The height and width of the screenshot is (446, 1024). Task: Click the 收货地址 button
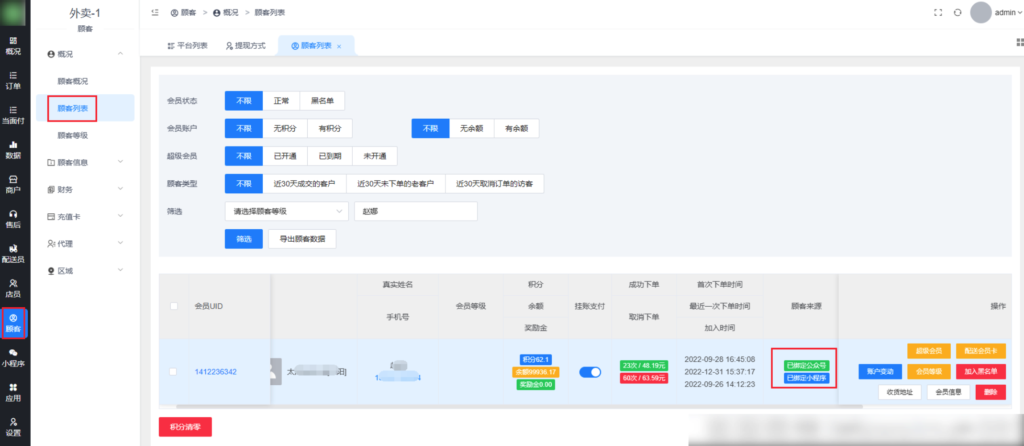[900, 392]
